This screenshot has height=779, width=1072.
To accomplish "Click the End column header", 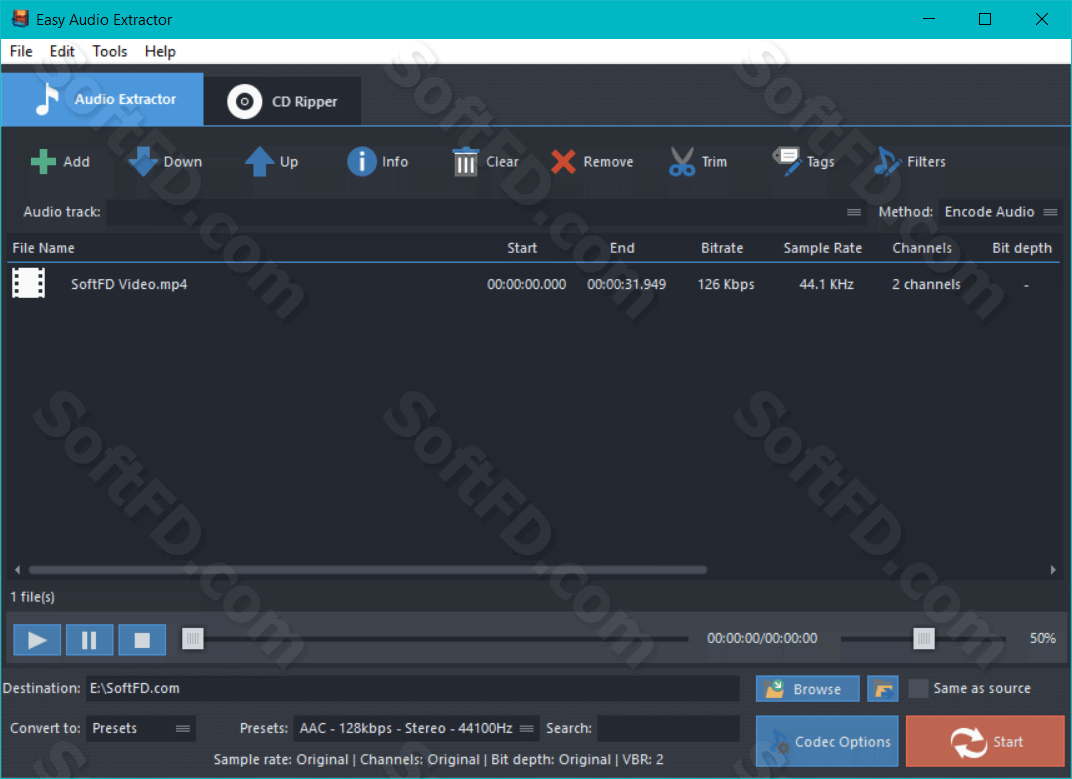I will [622, 248].
